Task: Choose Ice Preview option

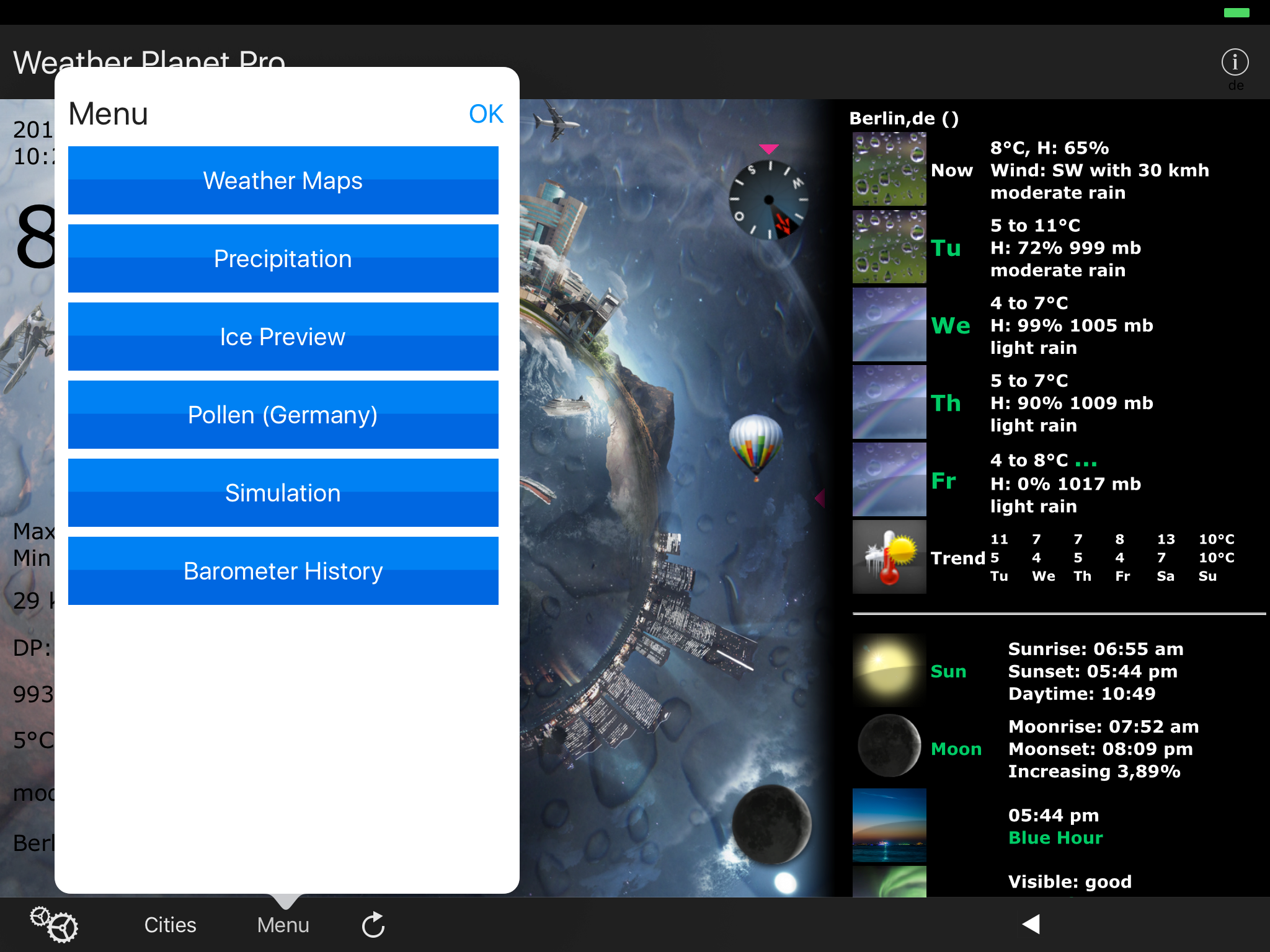Action: click(283, 337)
